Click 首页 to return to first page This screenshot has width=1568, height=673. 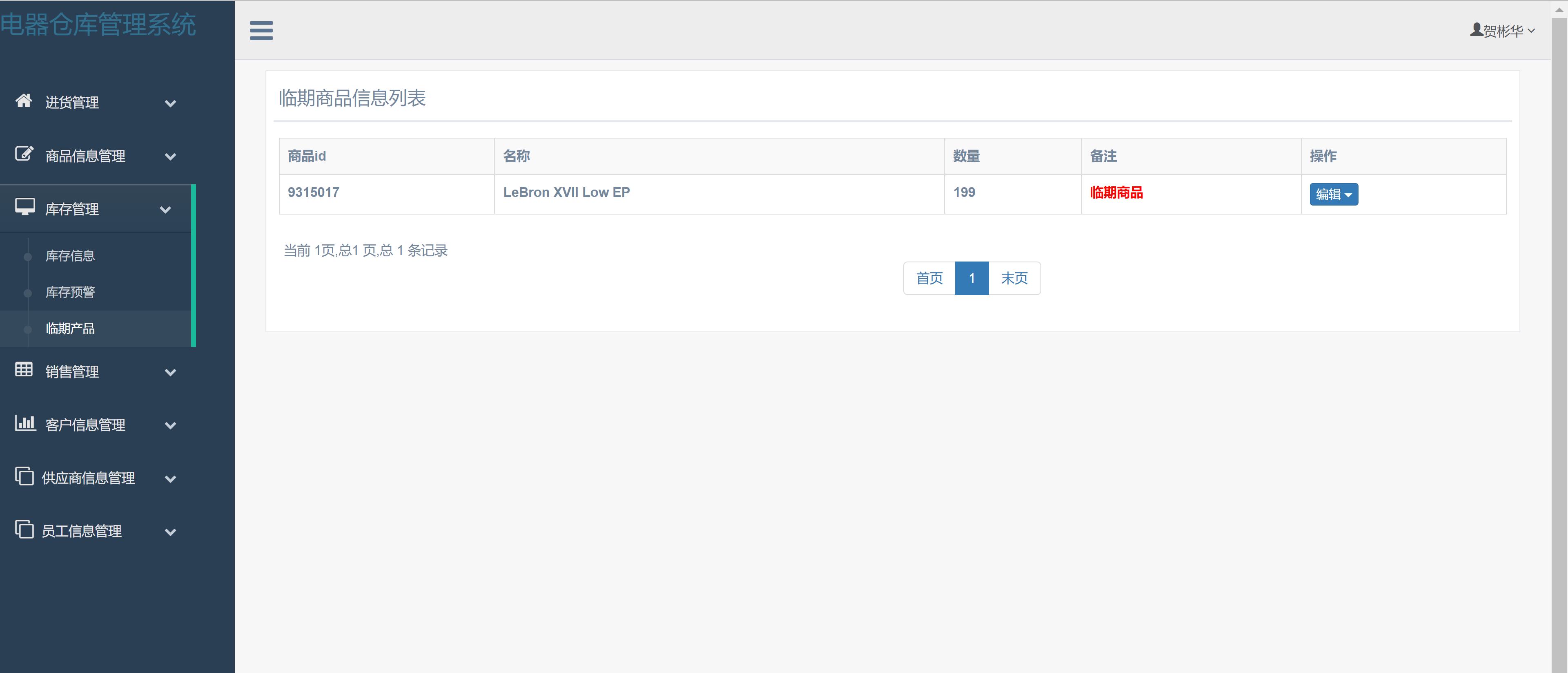click(929, 278)
